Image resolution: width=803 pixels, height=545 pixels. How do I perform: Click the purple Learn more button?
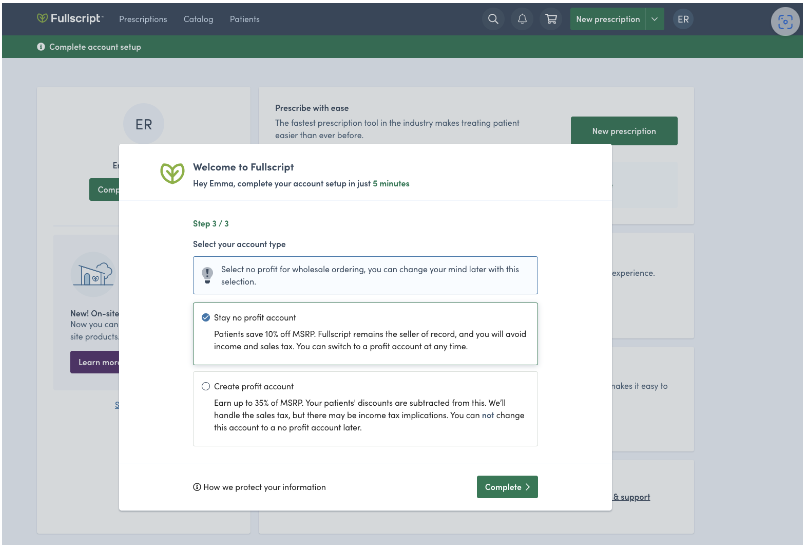point(95,362)
